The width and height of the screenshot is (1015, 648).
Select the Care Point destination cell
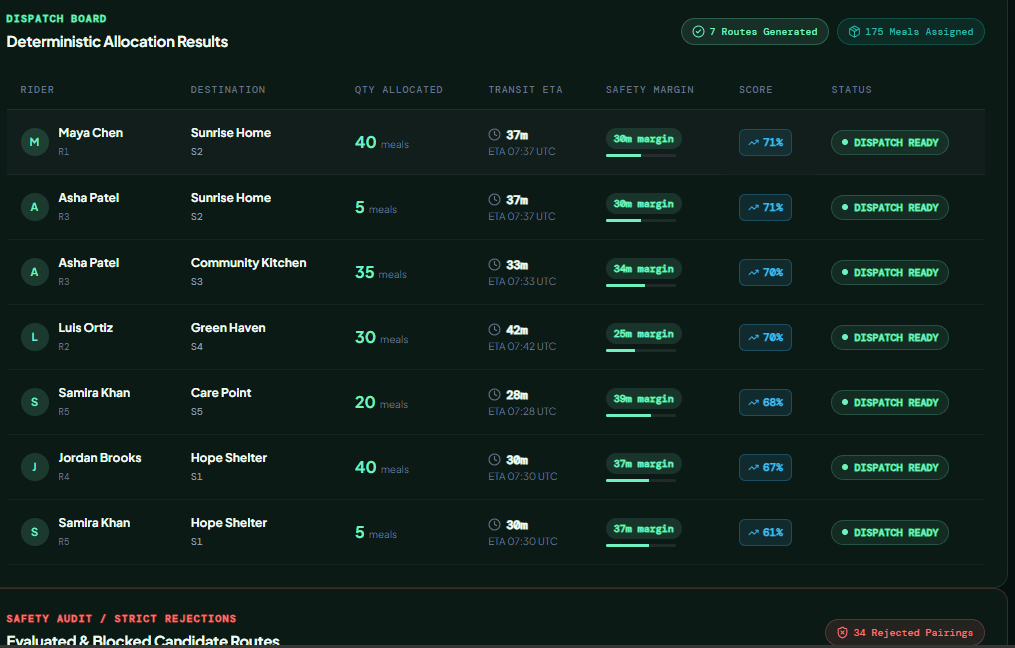(x=221, y=401)
